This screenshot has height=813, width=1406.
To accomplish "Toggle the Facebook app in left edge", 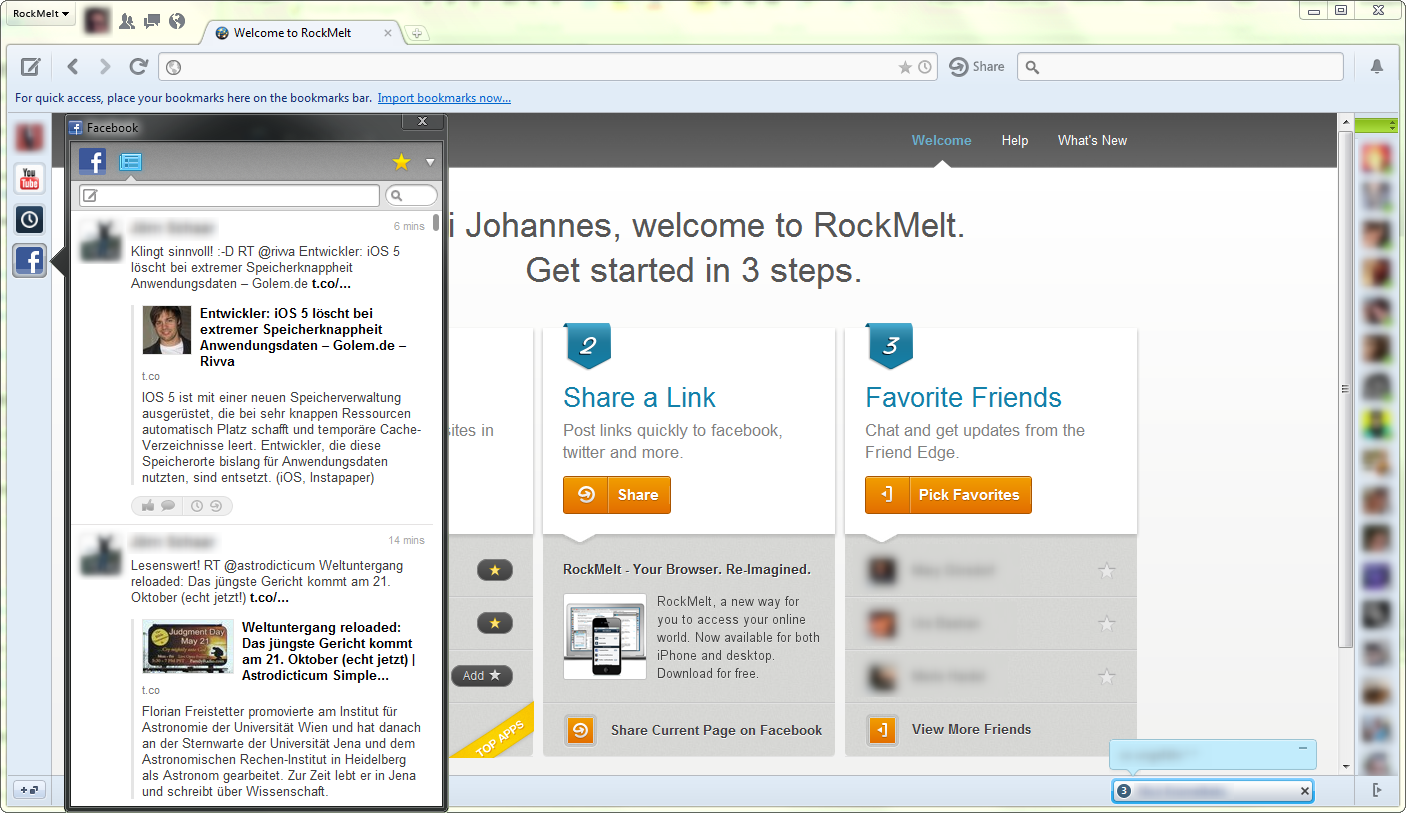I will pos(30,261).
